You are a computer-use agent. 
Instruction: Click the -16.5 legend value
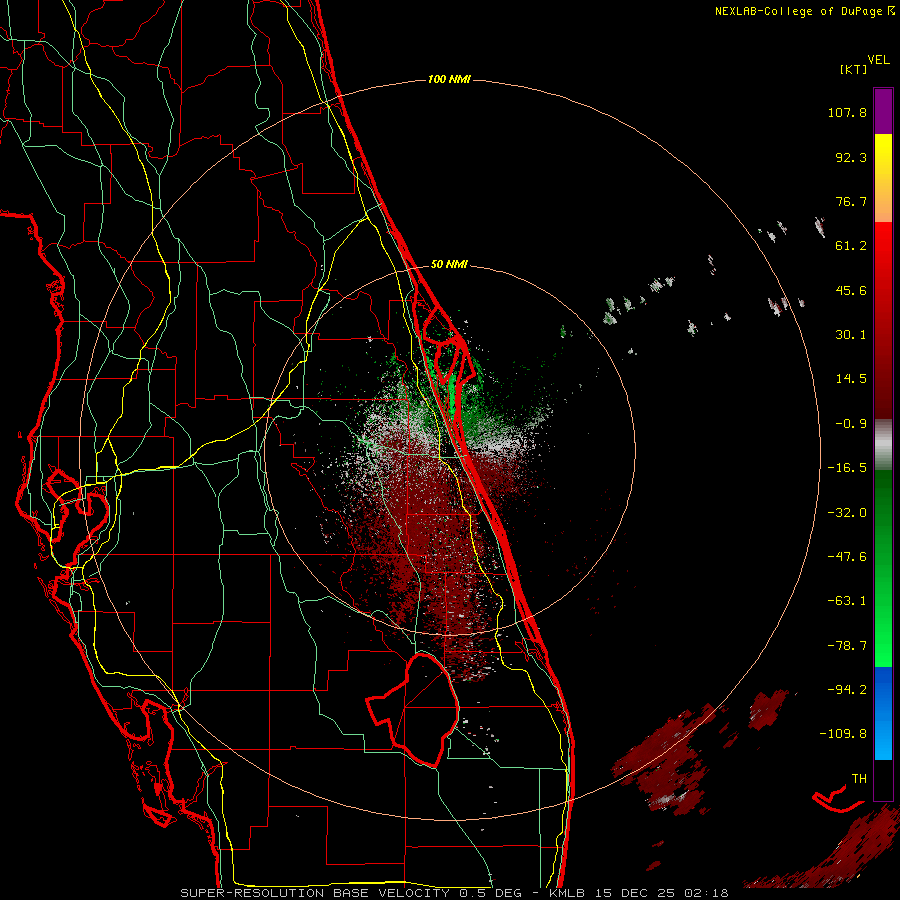(x=847, y=468)
